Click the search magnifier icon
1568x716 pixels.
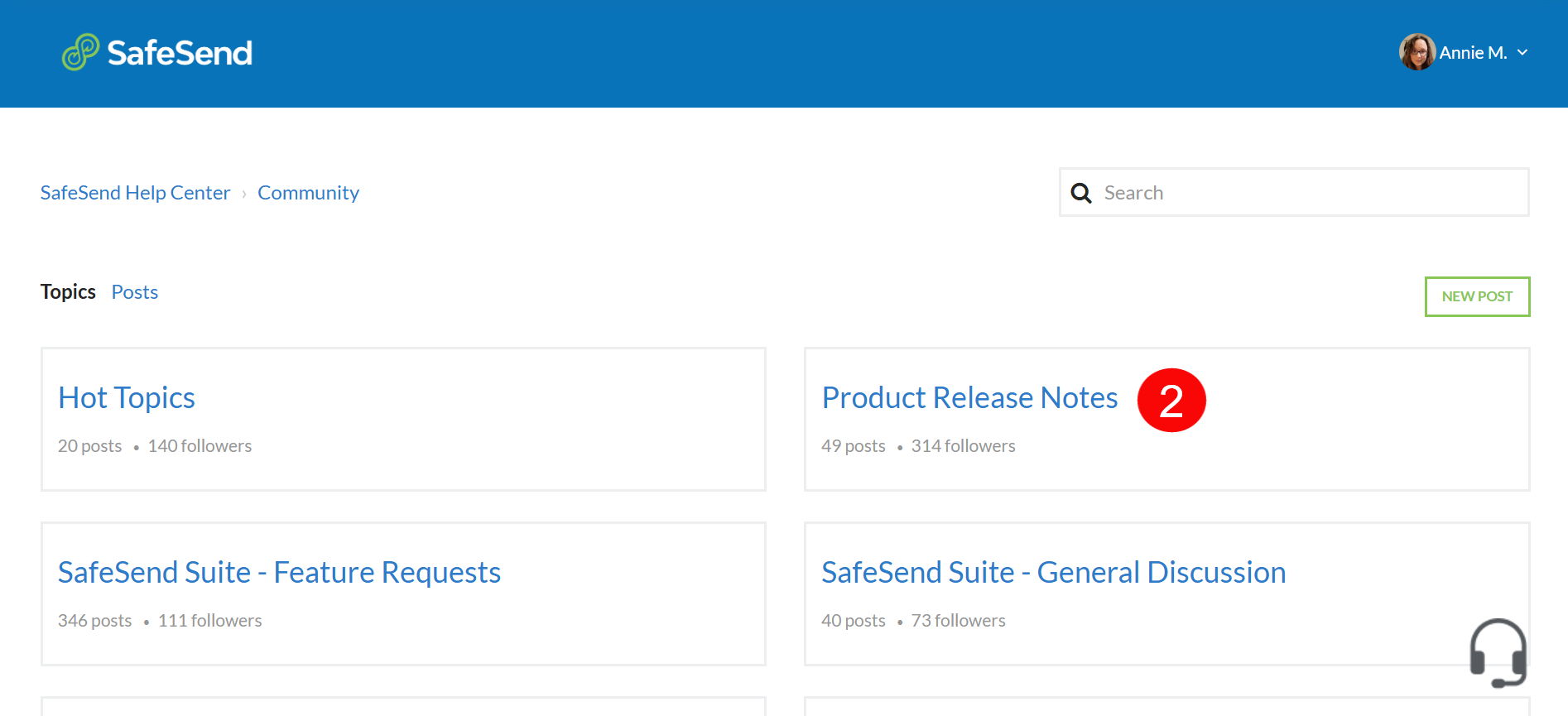tap(1080, 193)
